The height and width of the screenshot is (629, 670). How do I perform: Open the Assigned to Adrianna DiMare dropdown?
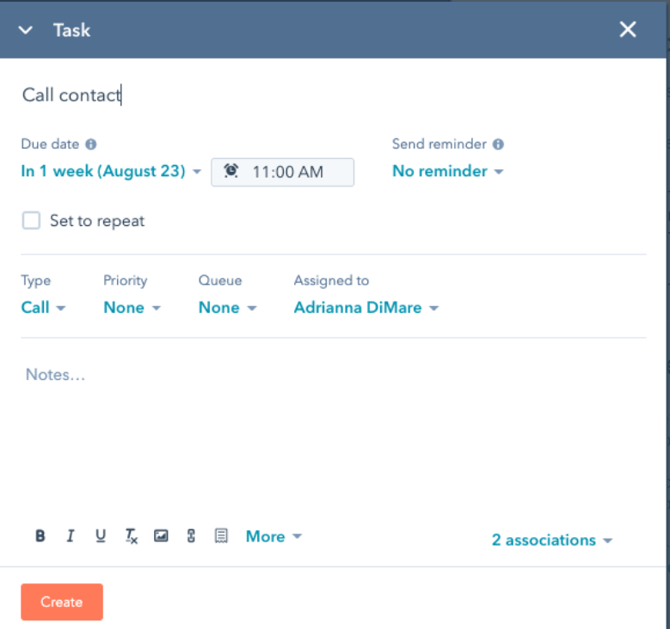click(x=366, y=307)
